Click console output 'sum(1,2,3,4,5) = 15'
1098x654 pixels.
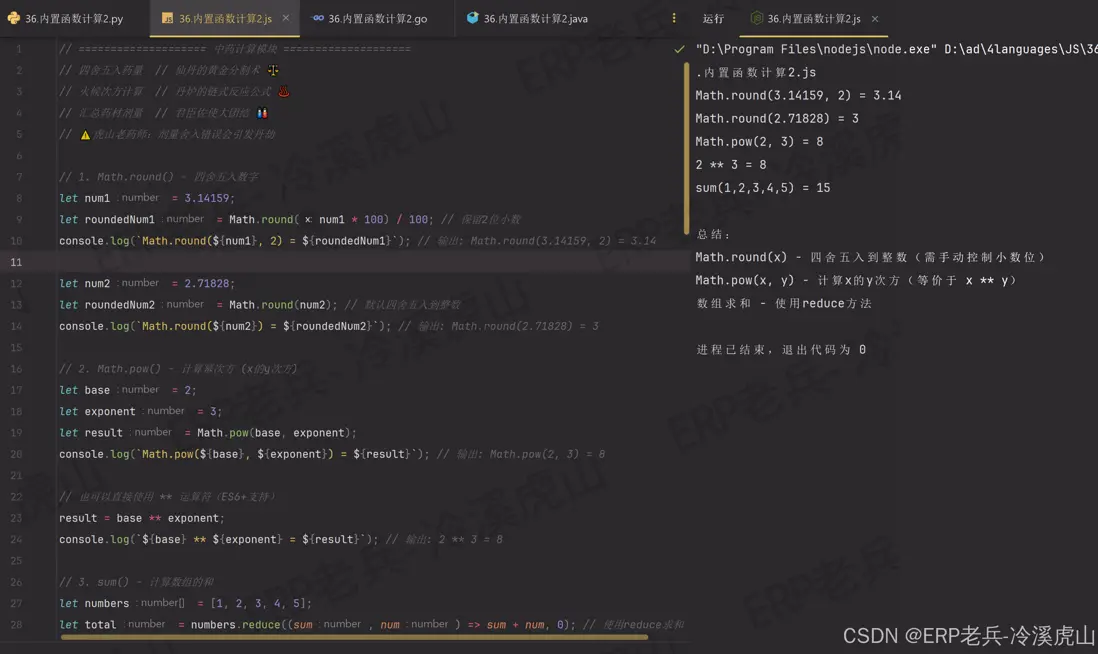(763, 188)
